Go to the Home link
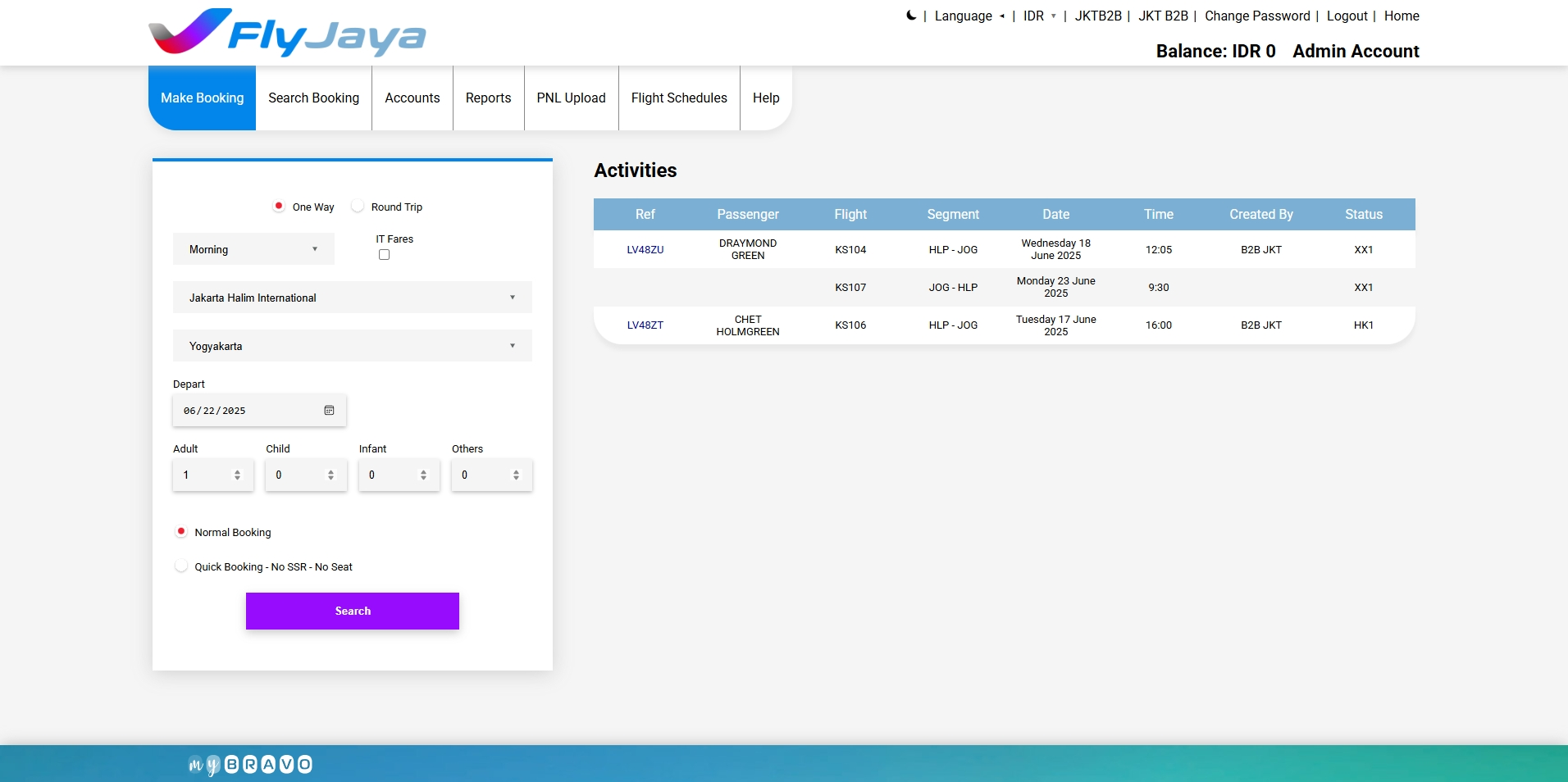 1402,16
